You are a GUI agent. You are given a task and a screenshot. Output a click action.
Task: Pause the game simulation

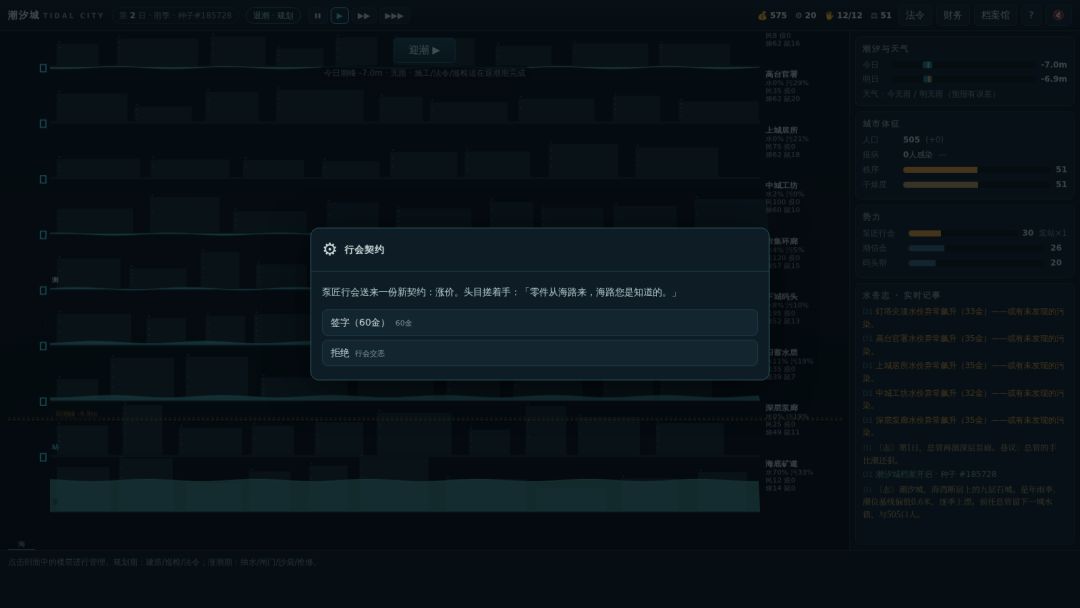point(318,16)
